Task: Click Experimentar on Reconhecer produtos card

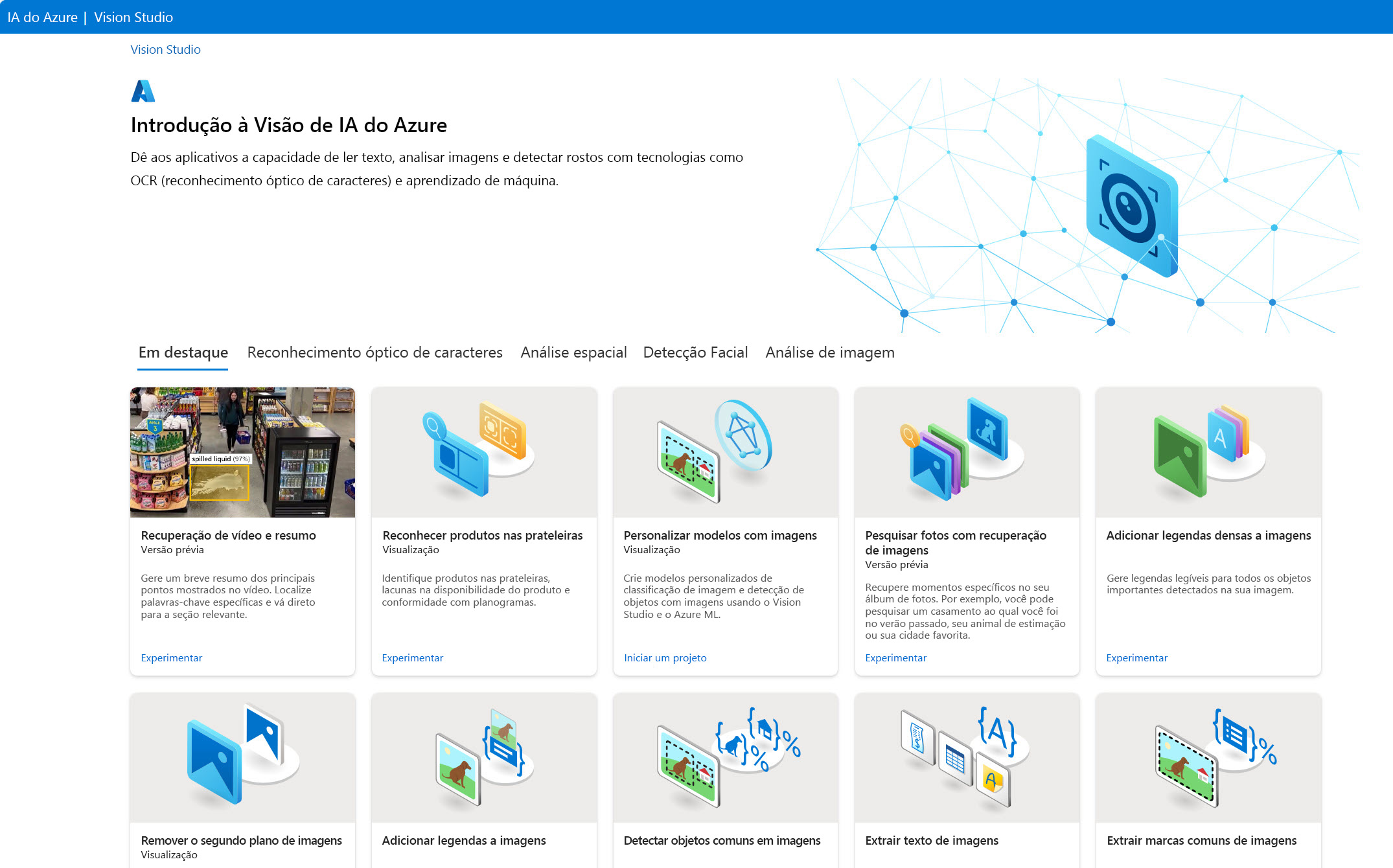Action: (414, 657)
